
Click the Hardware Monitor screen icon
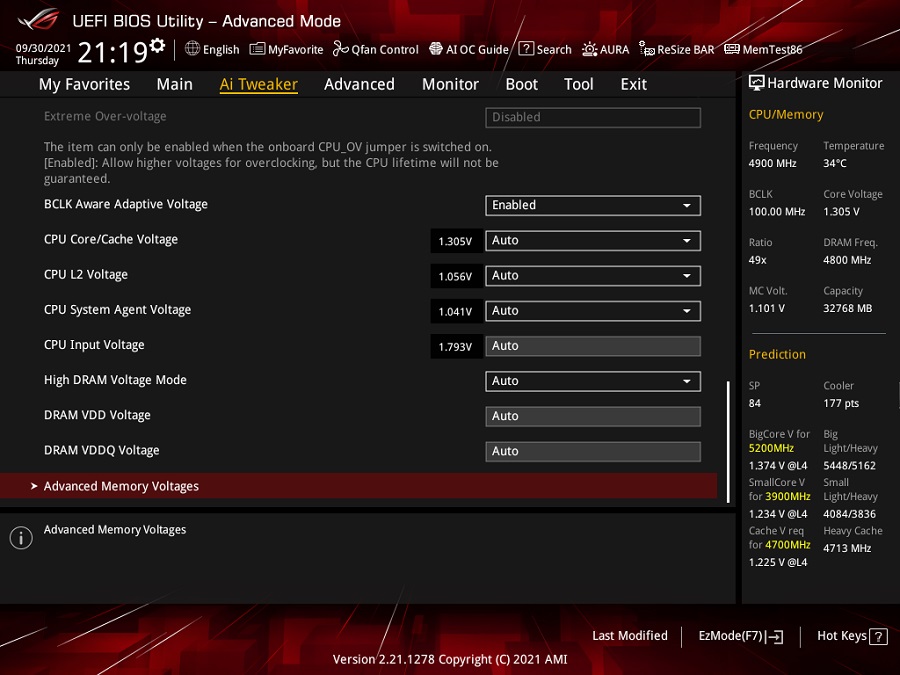(x=757, y=83)
